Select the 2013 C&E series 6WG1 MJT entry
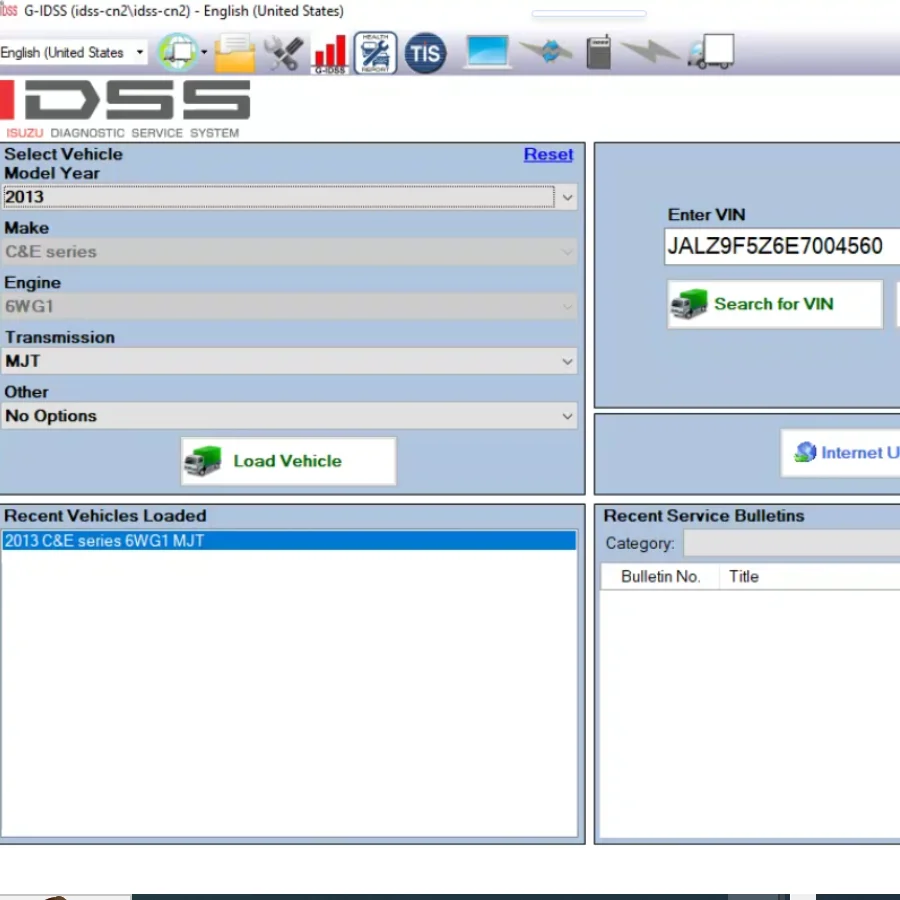Image resolution: width=900 pixels, height=900 pixels. point(290,540)
